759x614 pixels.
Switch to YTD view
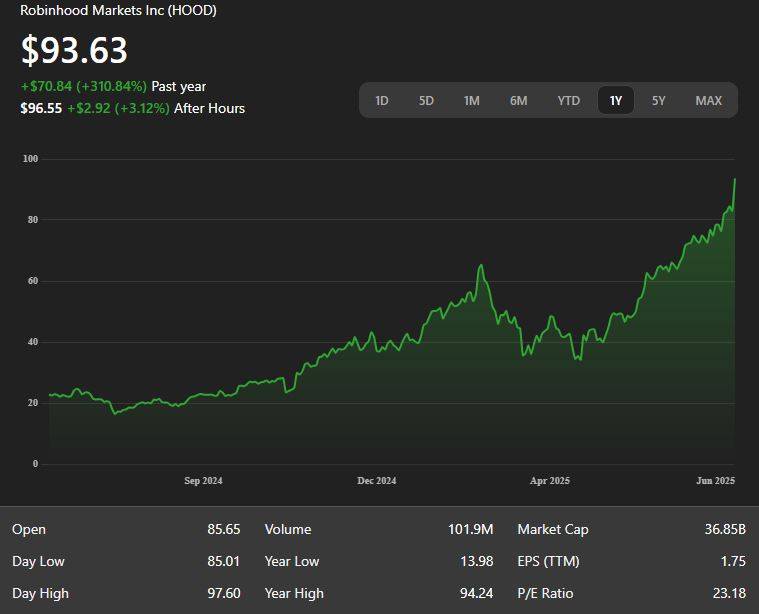[568, 100]
